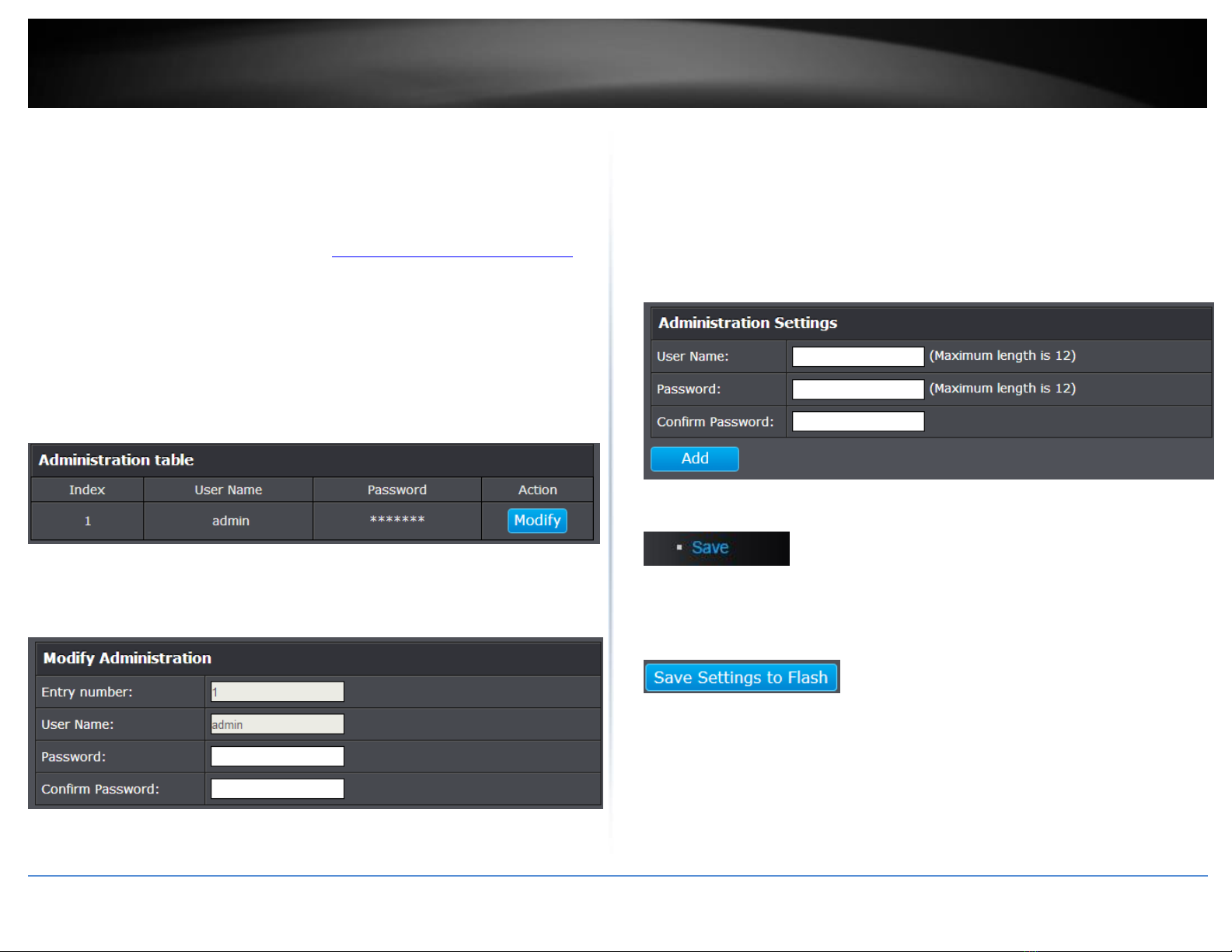Click the Password column header

point(397,490)
